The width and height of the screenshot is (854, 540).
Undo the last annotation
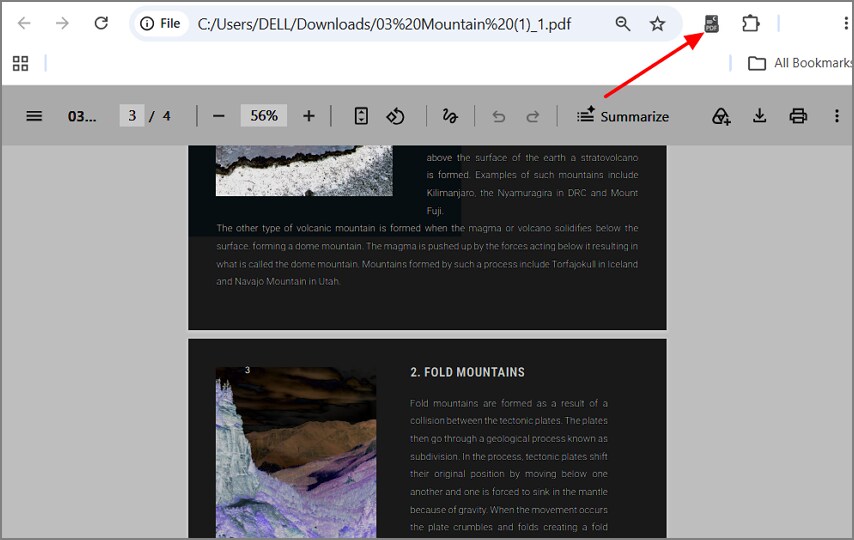pyautogui.click(x=498, y=117)
